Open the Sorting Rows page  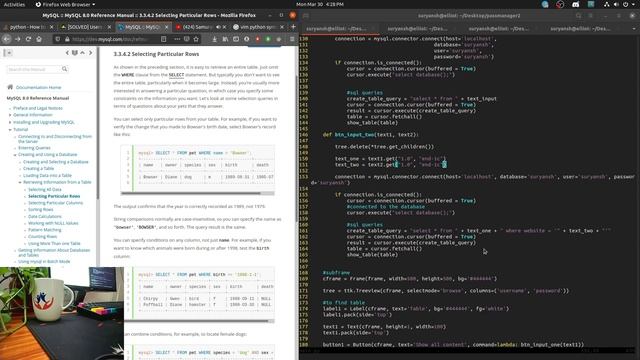[x=41, y=209]
